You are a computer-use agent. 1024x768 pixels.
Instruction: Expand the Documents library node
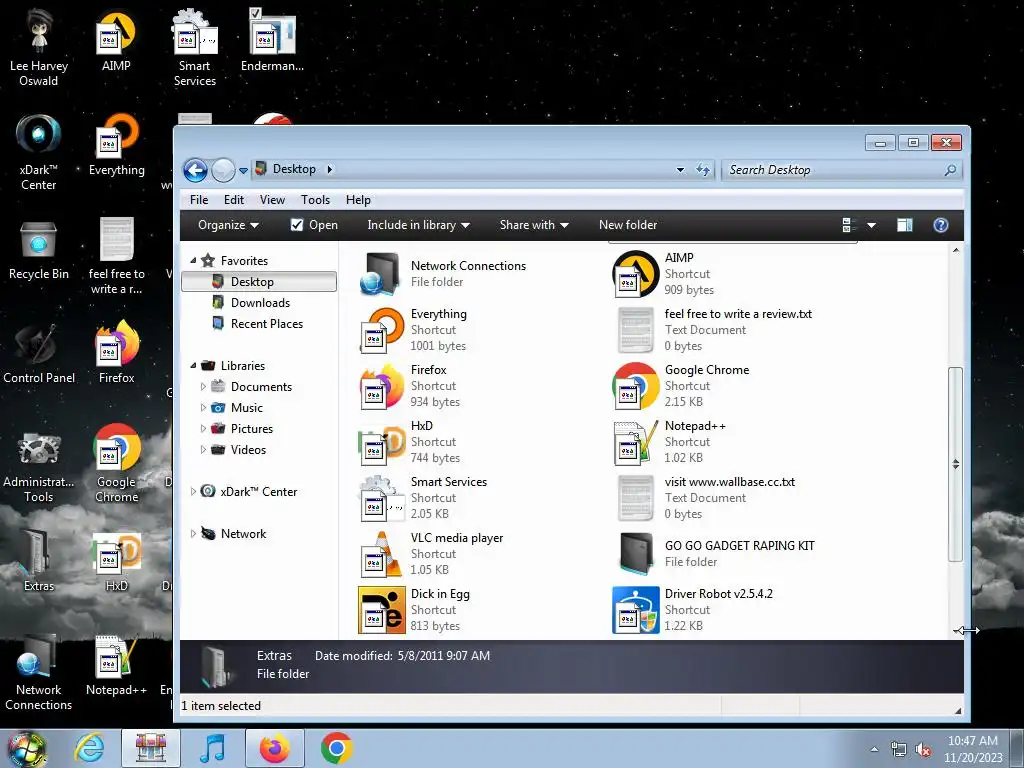coord(203,387)
